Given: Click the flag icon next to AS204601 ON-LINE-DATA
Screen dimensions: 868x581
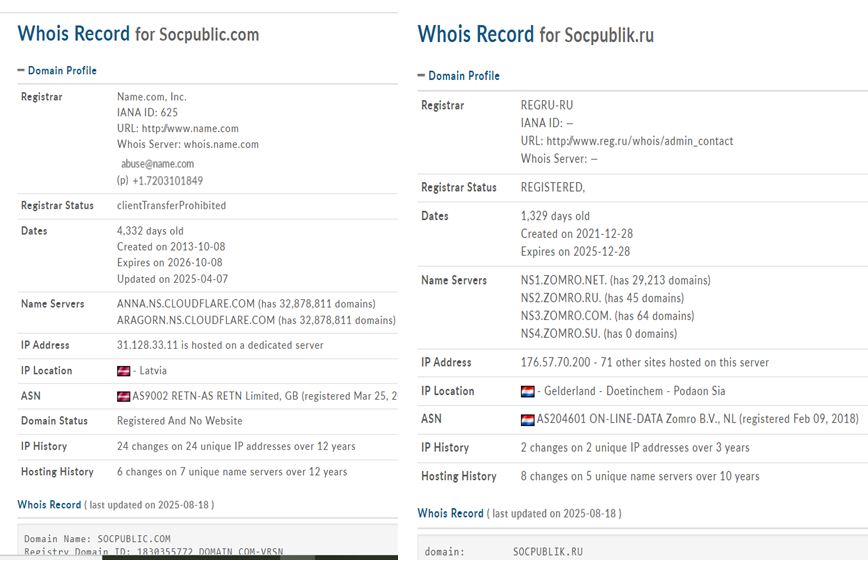Looking at the screenshot, I should point(528,419).
